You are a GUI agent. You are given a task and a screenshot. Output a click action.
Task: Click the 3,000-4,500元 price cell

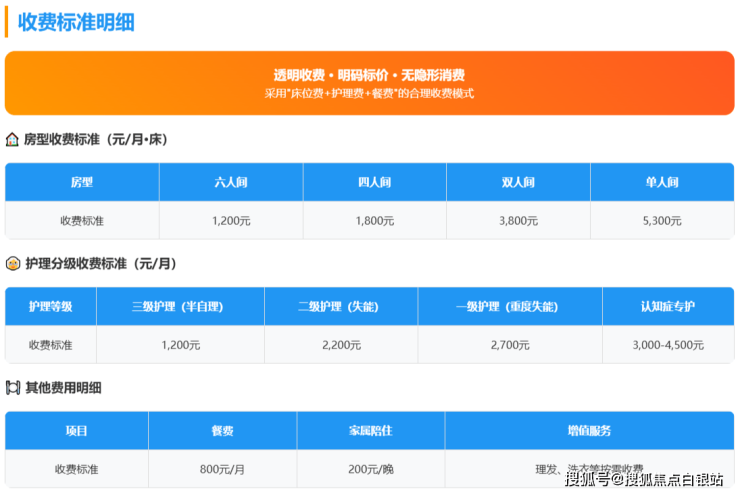click(668, 344)
